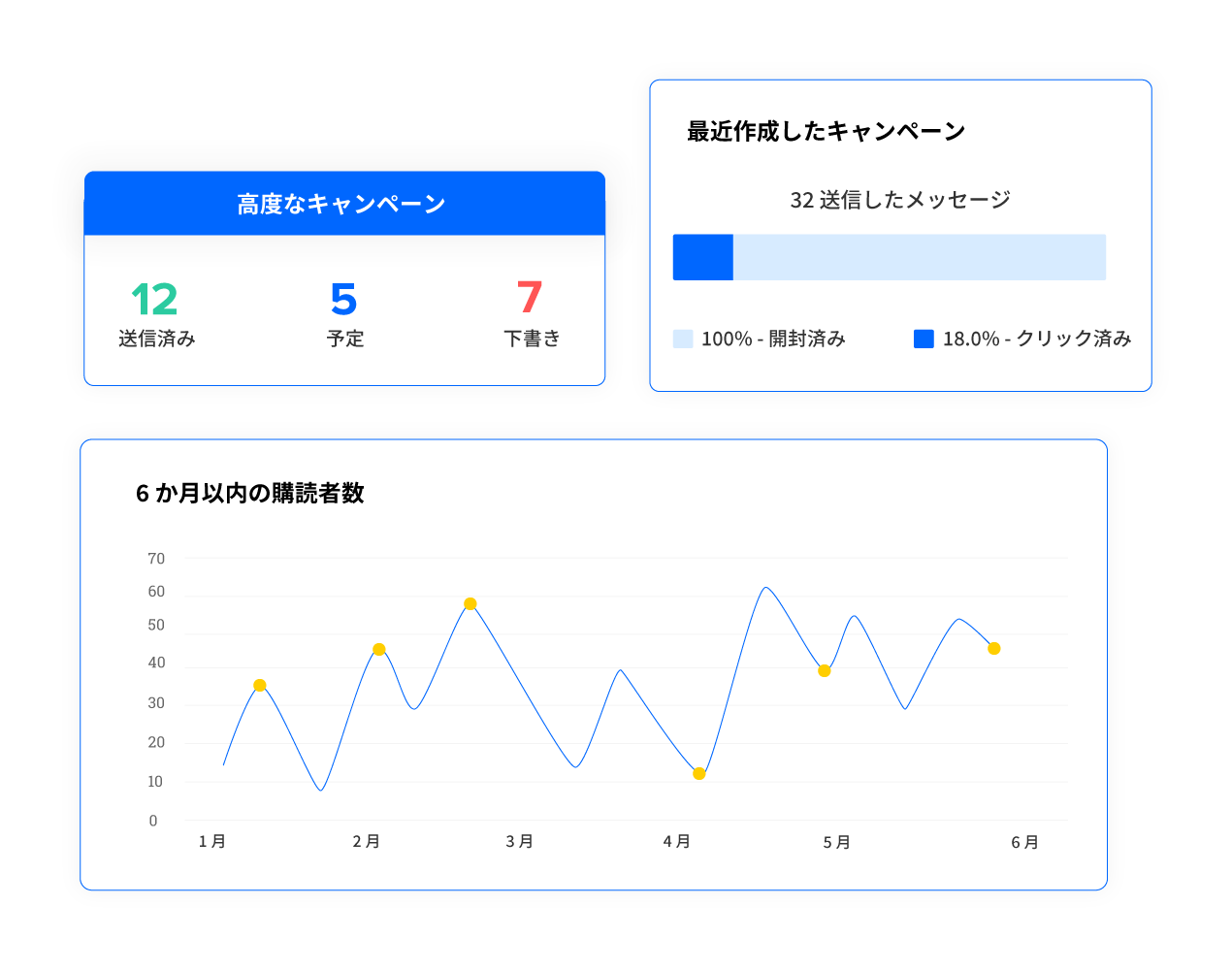
Task: Click the yellow data point above 5月
Action: click(825, 671)
